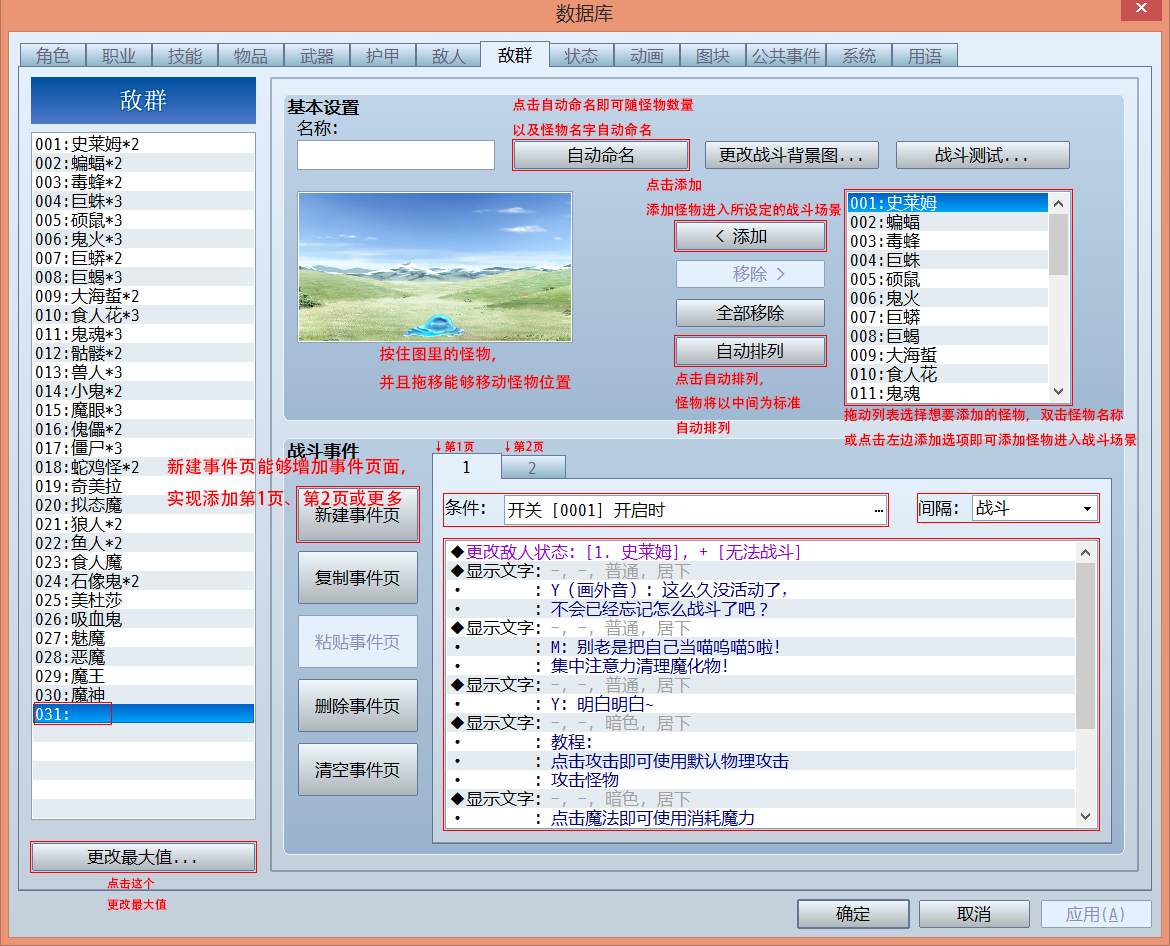Click the condition ellipsis button

coord(878,510)
